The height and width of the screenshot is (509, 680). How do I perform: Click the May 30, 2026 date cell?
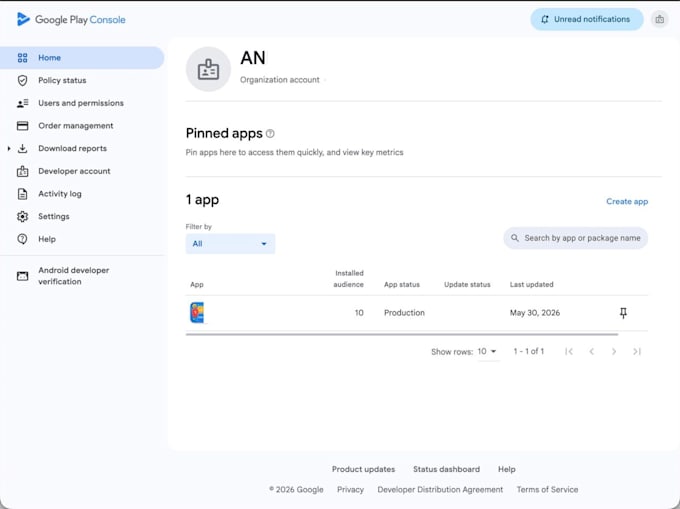point(535,313)
